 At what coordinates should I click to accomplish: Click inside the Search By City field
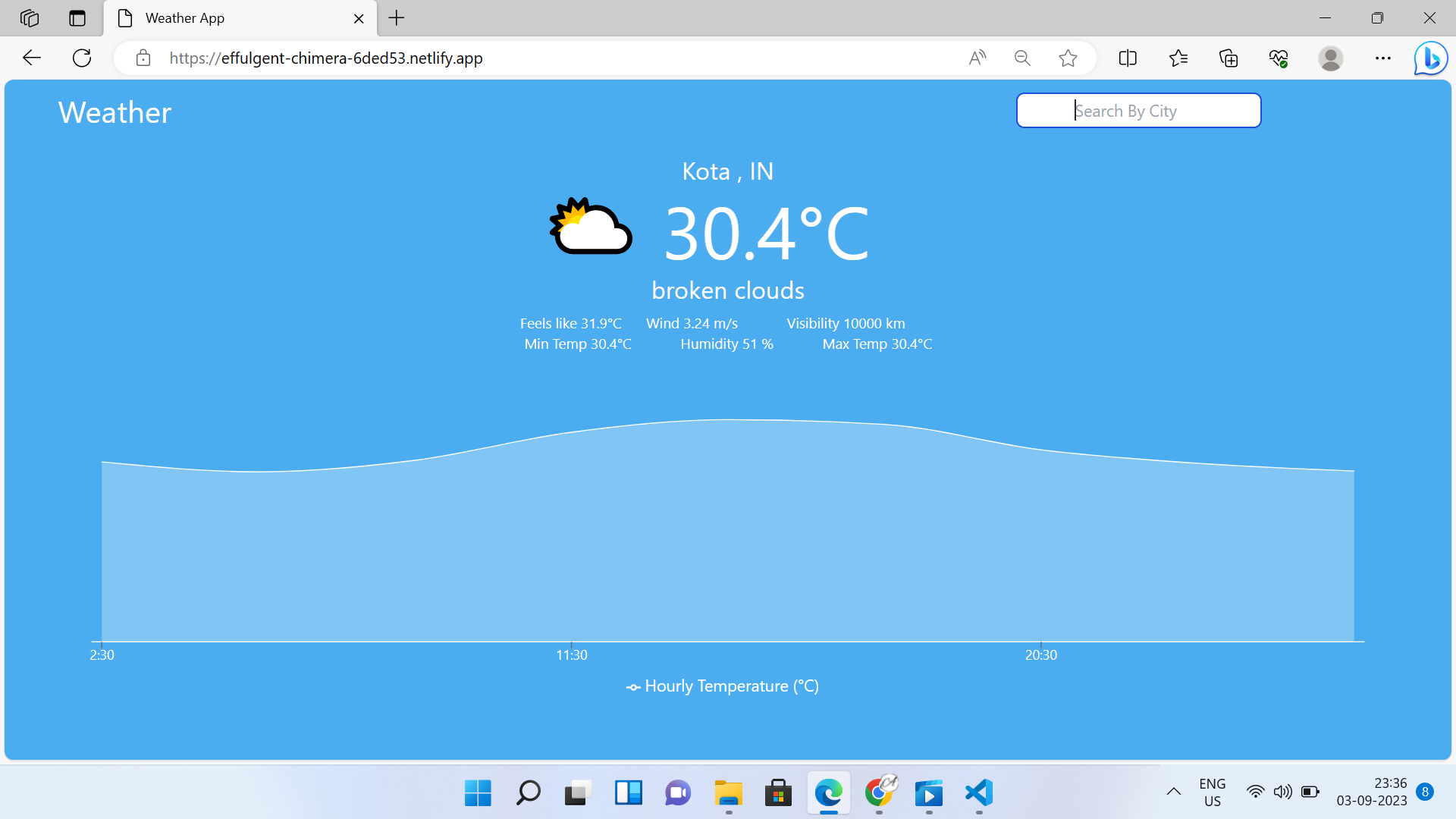1137,111
